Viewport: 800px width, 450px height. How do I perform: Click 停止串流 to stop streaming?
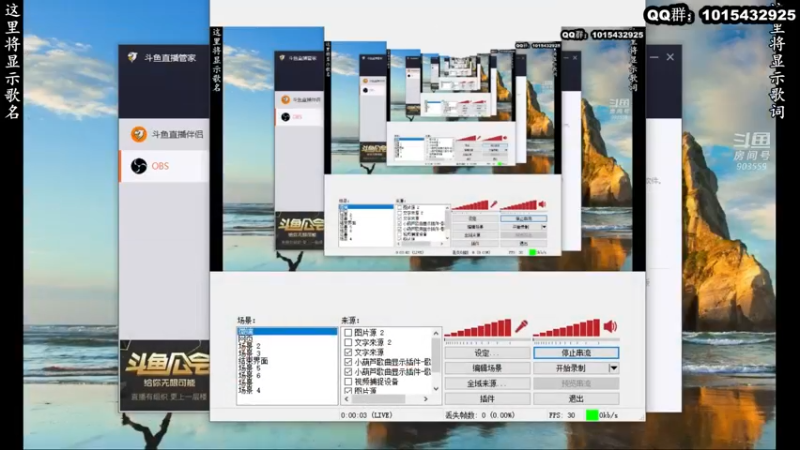pyautogui.click(x=576, y=353)
